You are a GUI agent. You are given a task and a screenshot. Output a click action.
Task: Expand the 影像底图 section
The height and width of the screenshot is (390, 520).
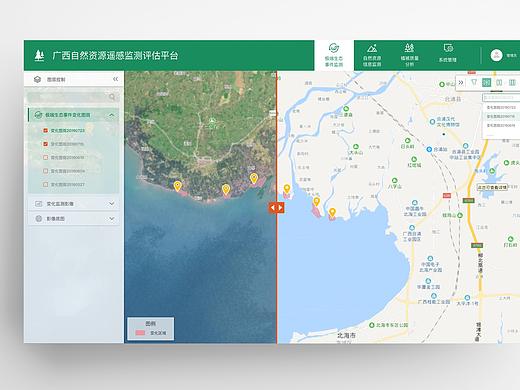[x=112, y=219]
